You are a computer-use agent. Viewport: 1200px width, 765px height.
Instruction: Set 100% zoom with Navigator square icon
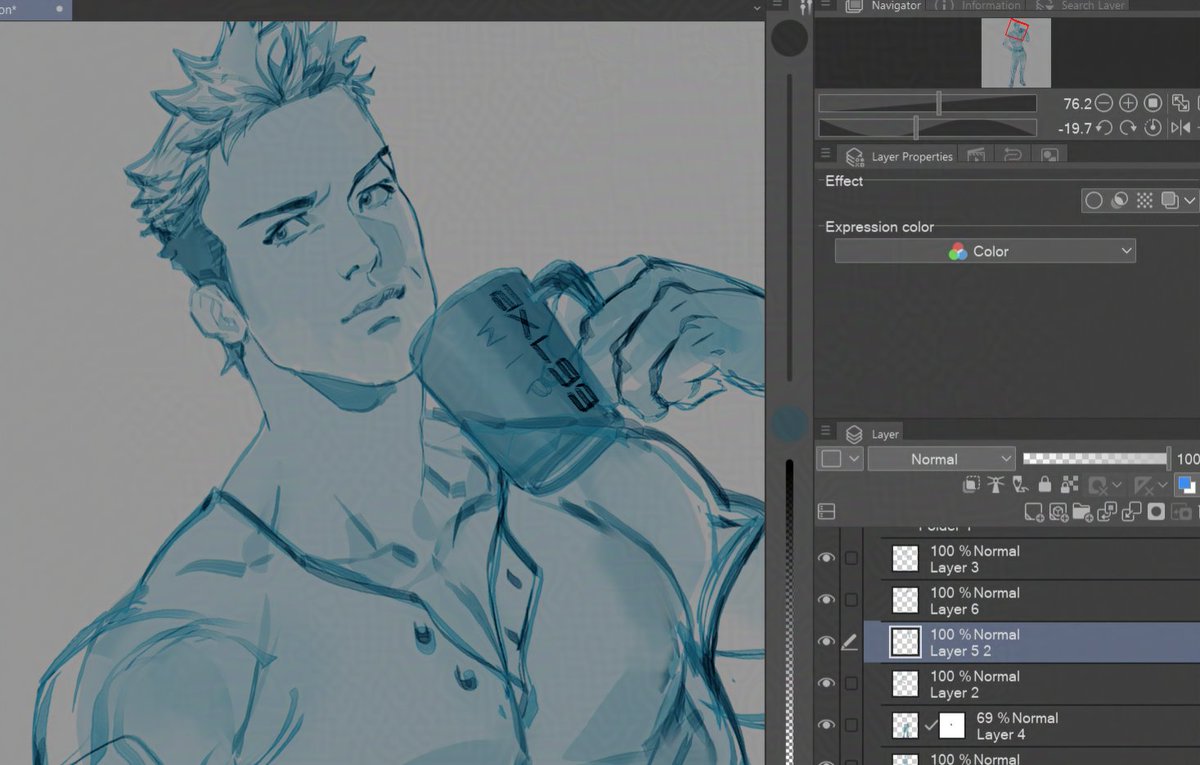click(1153, 103)
